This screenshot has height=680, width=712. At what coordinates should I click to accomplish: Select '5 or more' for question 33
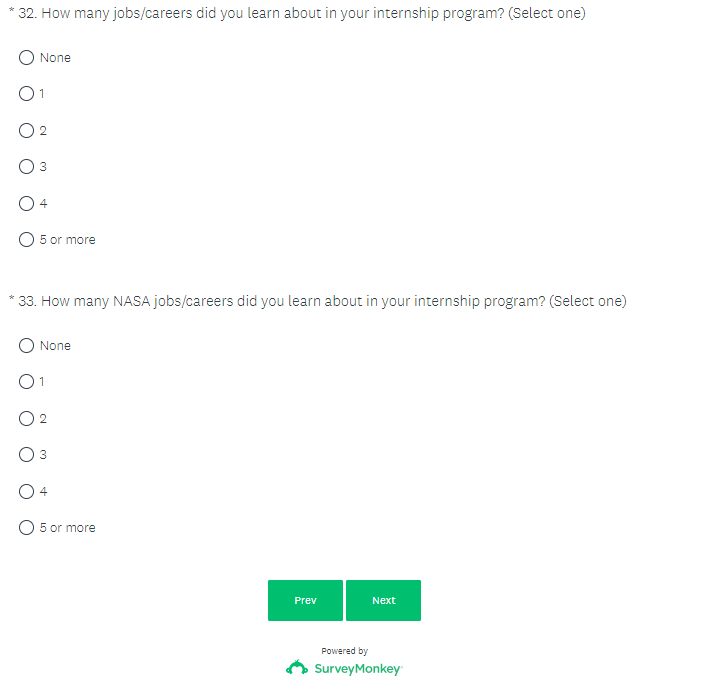tap(27, 528)
